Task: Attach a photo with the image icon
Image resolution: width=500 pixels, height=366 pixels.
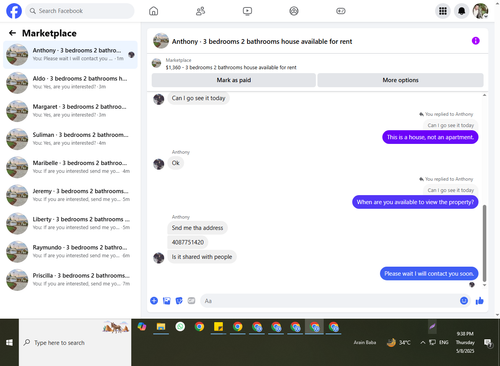Action: pyautogui.click(x=167, y=301)
